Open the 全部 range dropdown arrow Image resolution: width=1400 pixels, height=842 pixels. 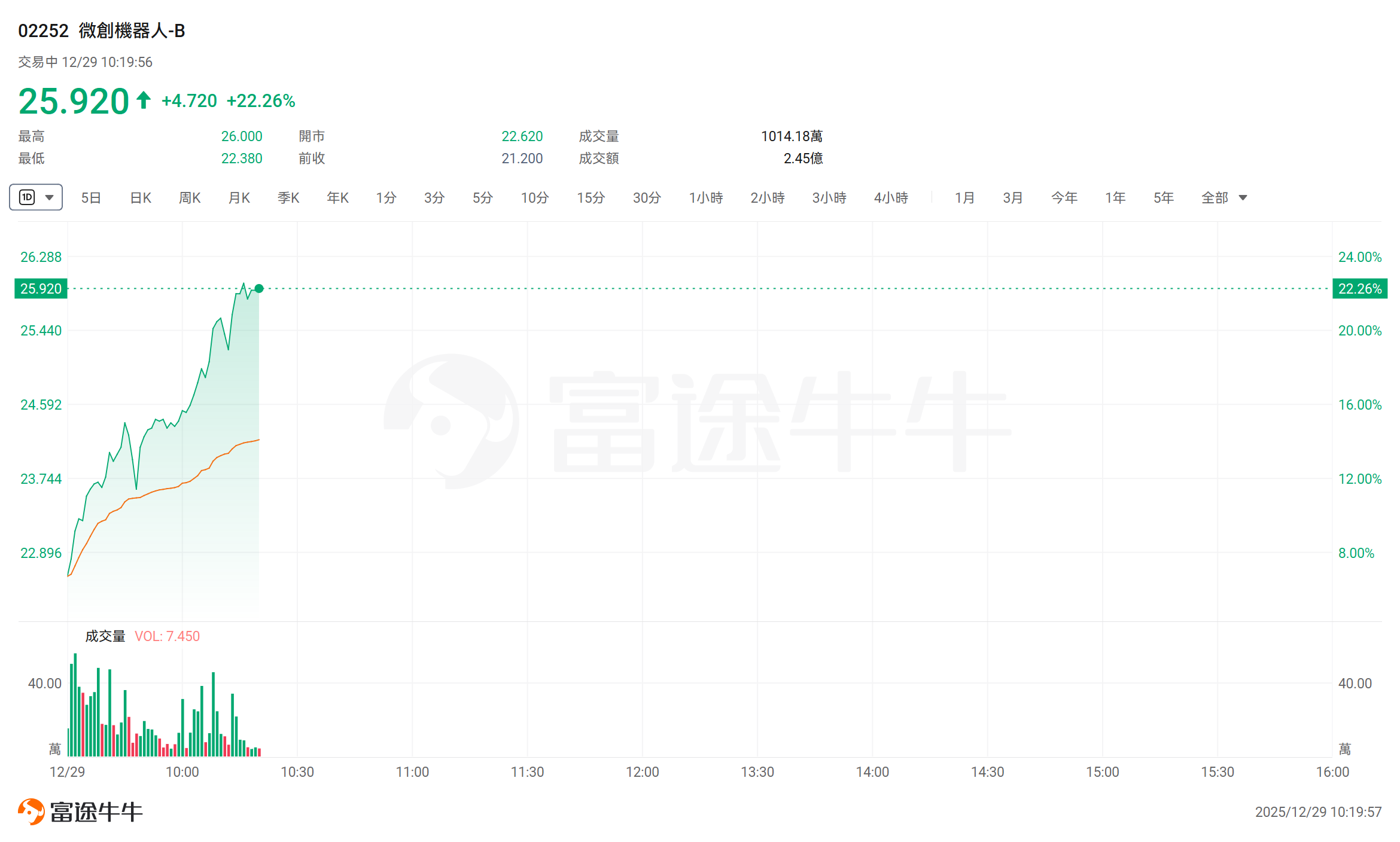[1243, 198]
